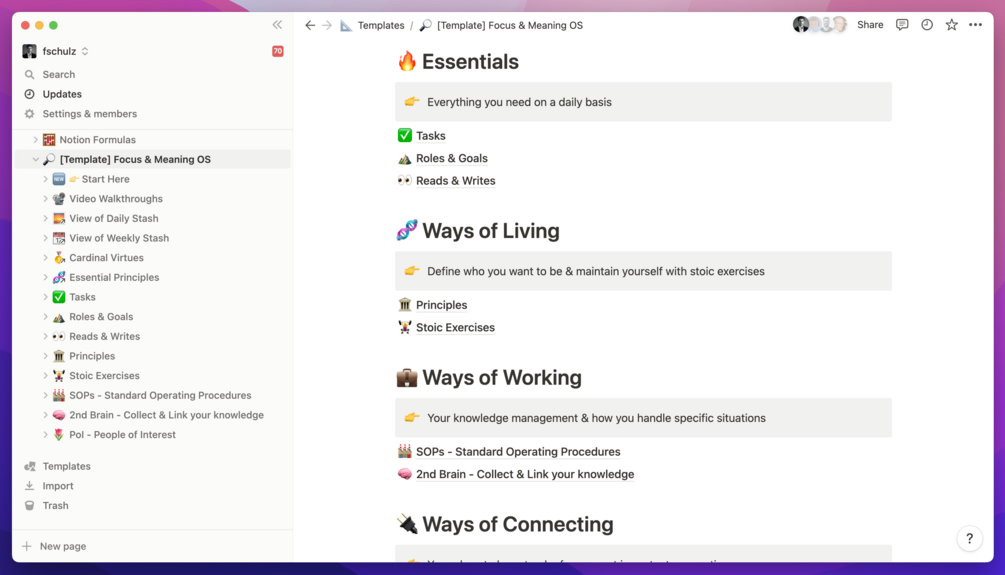Select View of Weekly Stash in sidebar

click(x=119, y=238)
